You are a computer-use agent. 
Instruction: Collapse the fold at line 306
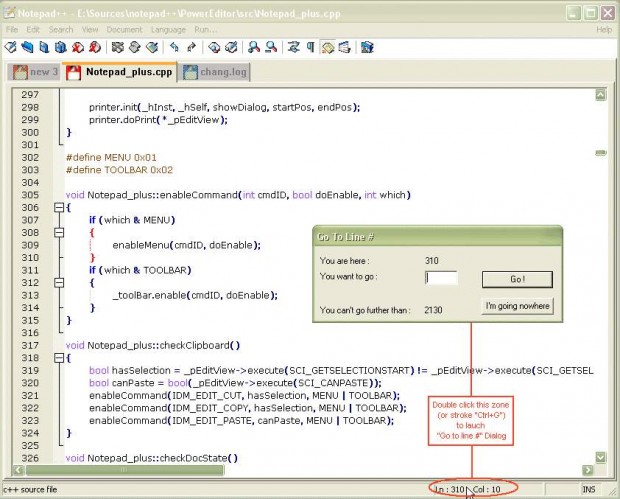[59, 207]
